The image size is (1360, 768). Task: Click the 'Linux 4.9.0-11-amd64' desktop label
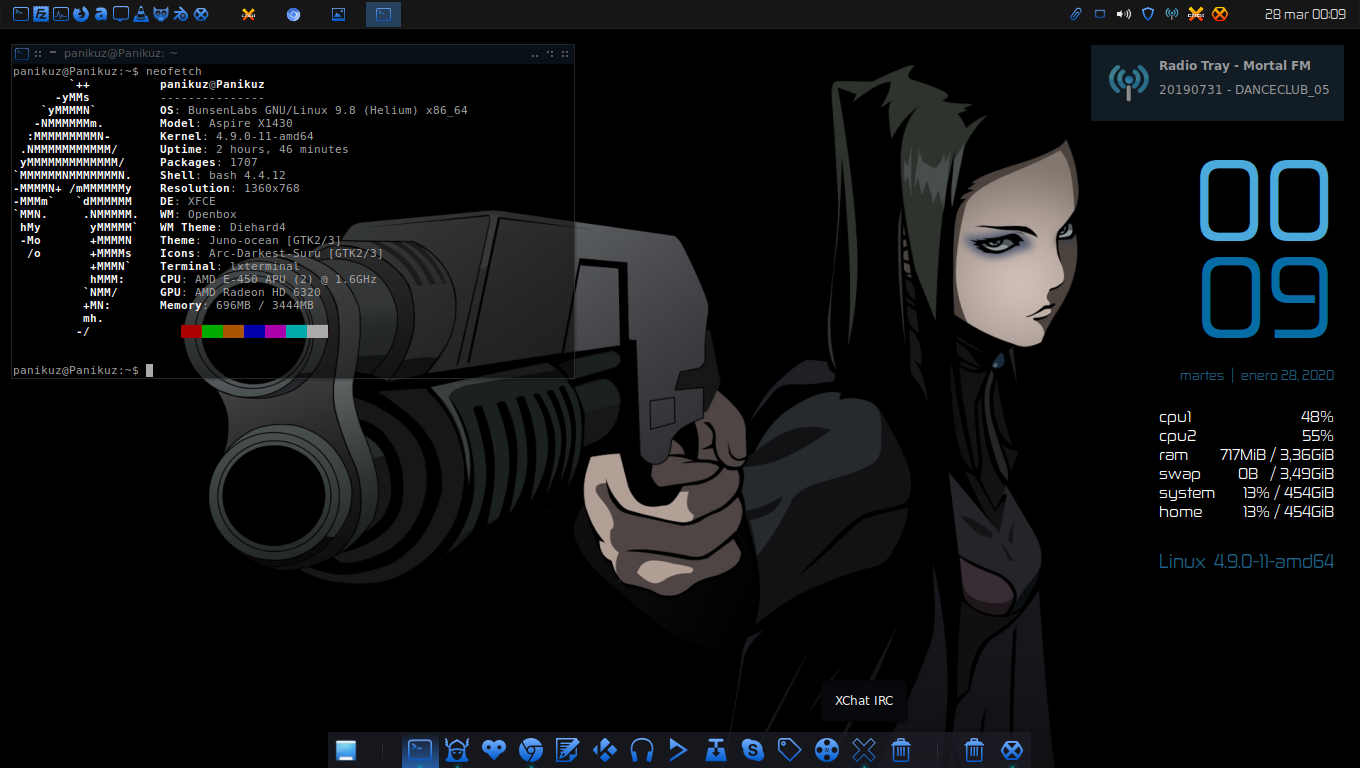pos(1246,562)
